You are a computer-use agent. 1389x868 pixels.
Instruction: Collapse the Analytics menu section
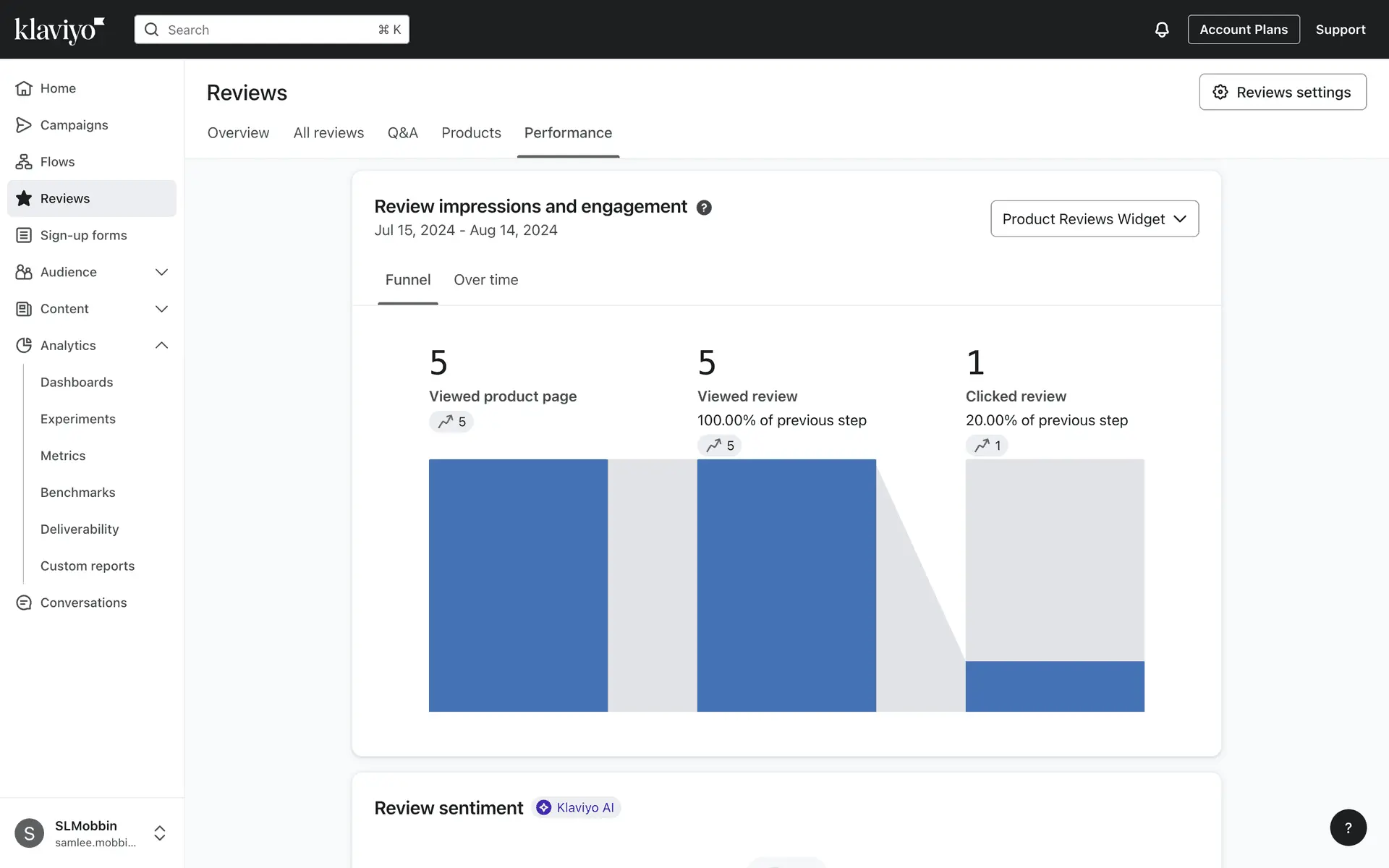(x=161, y=346)
